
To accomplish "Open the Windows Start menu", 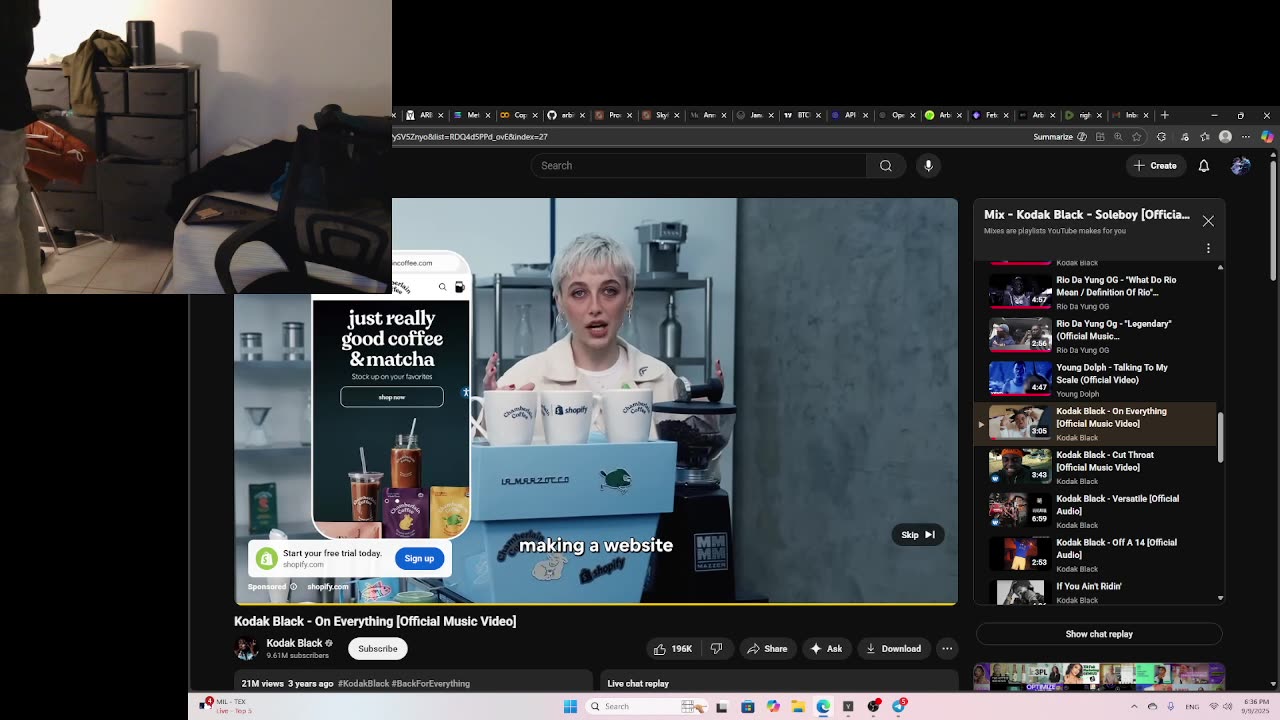I will [570, 706].
